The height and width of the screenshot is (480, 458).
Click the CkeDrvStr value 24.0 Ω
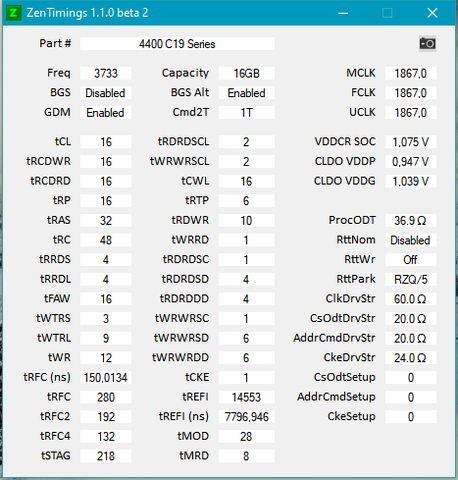tap(411, 358)
